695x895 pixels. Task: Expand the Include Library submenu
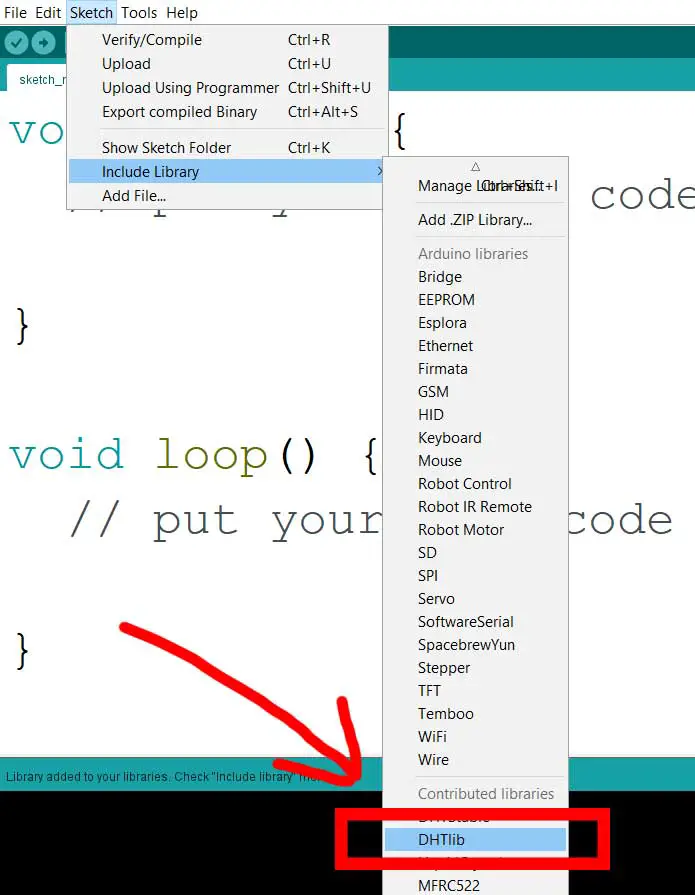(x=227, y=172)
